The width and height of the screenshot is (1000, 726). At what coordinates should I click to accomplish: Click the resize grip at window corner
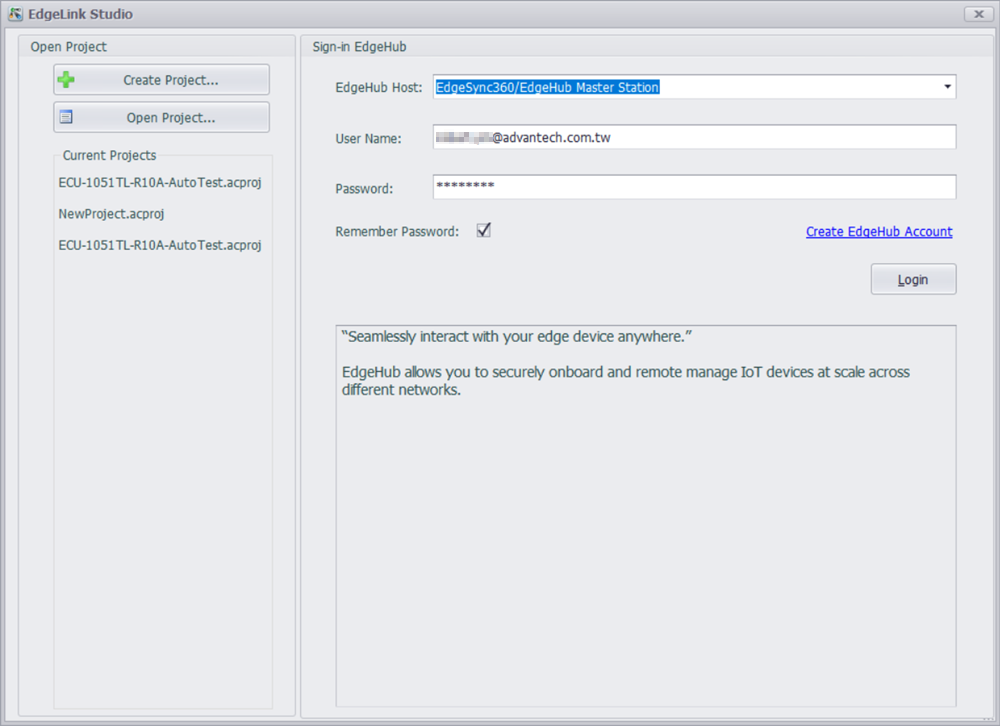[x=991, y=718]
